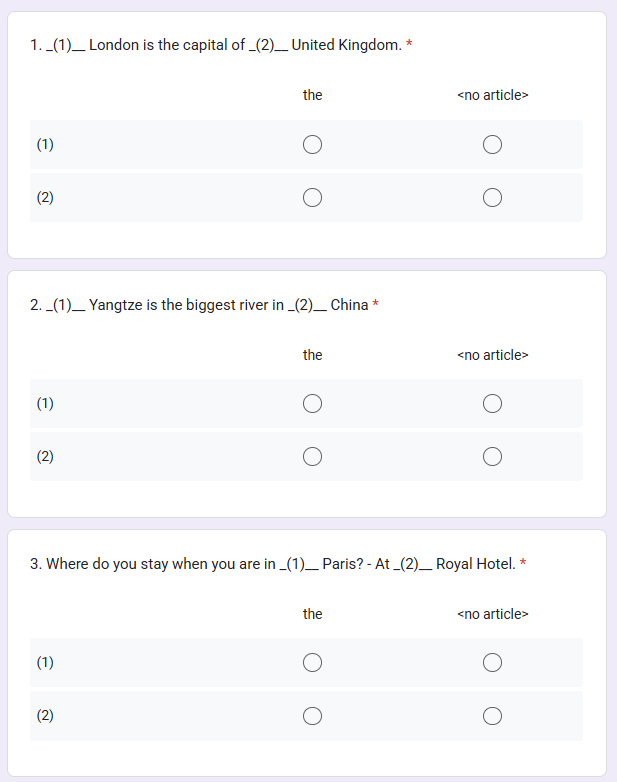Screen dimensions: 617x782
Task: Select '<no article>' for blank (2) in question 1
Action: (x=492, y=197)
